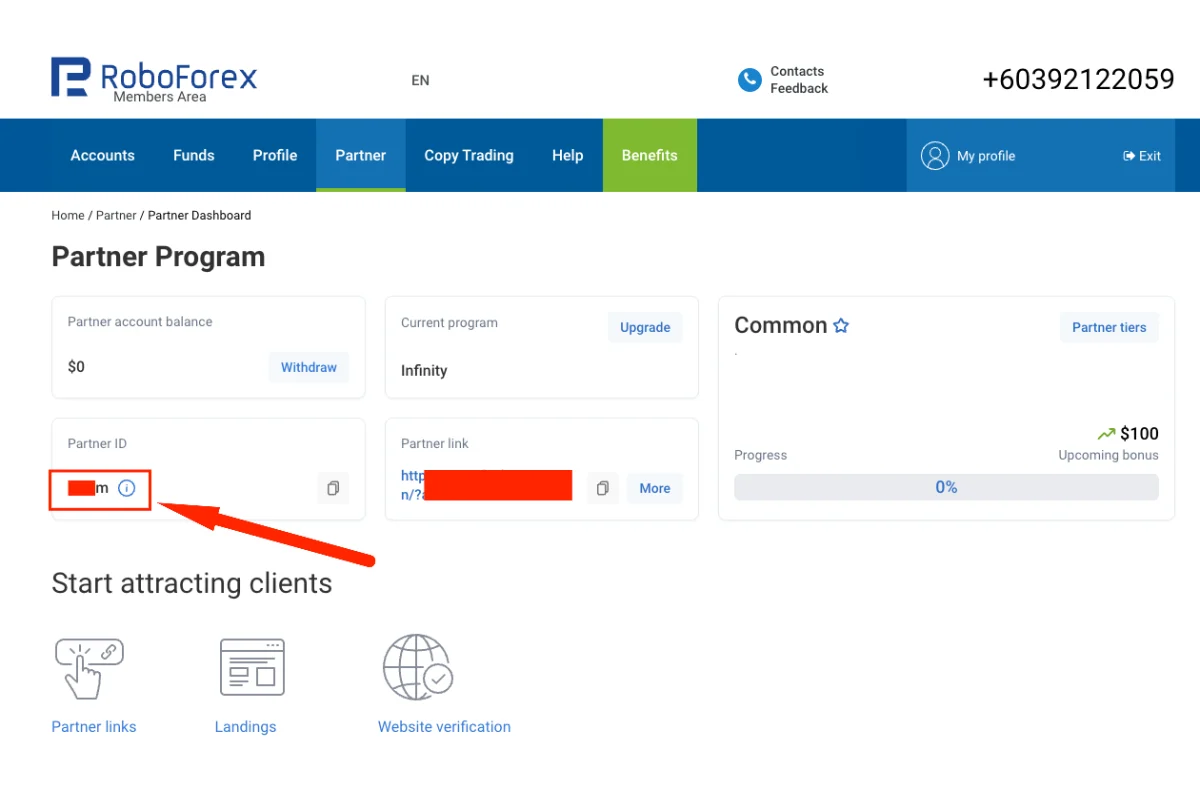Click the Home breadcrumb link
The height and width of the screenshot is (800, 1200).
point(68,215)
